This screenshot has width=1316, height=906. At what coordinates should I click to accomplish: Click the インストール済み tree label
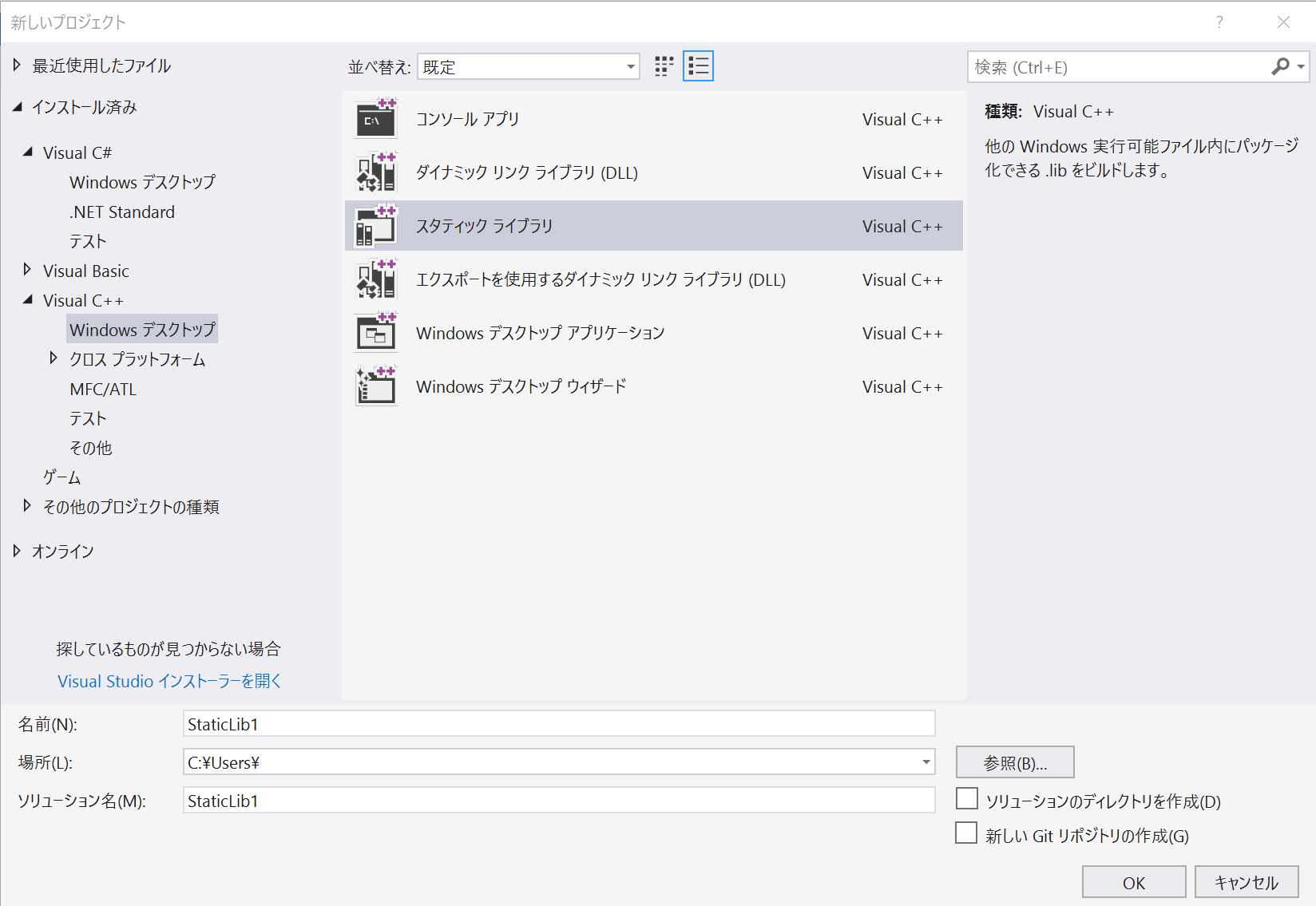[x=85, y=107]
